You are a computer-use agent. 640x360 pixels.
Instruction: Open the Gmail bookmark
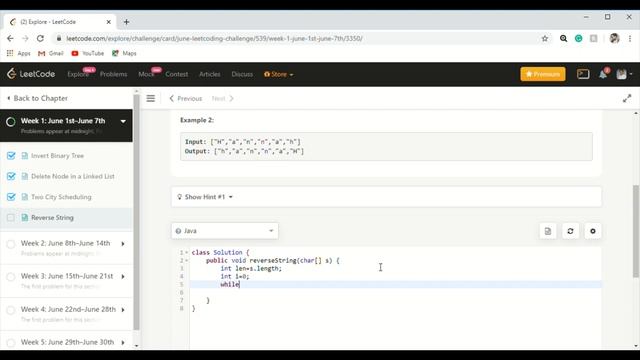pyautogui.click(x=51, y=53)
